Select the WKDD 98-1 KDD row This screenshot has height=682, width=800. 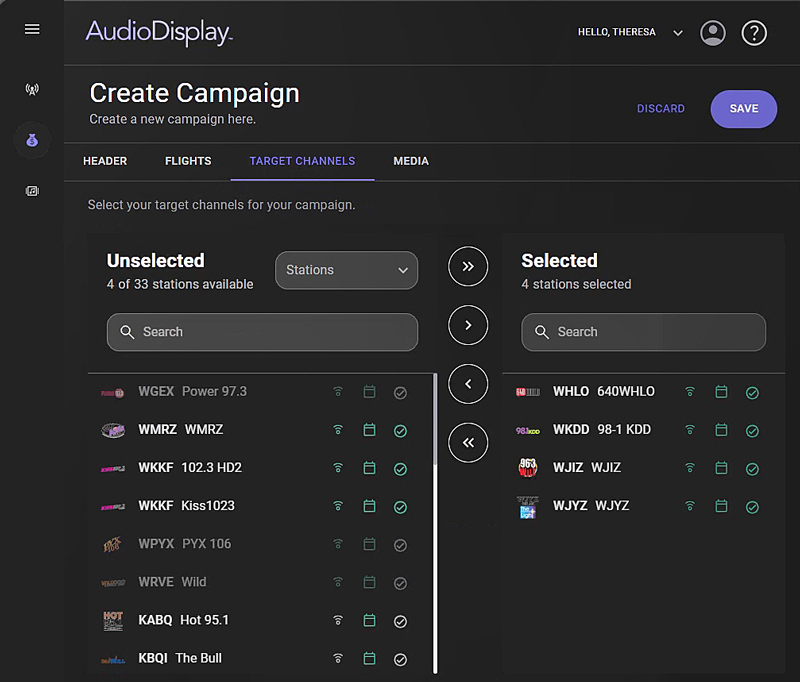tap(643, 430)
